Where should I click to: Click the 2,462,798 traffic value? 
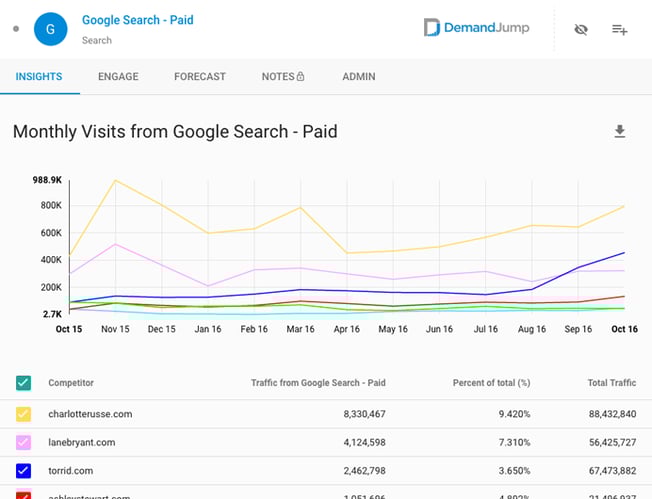(x=365, y=471)
